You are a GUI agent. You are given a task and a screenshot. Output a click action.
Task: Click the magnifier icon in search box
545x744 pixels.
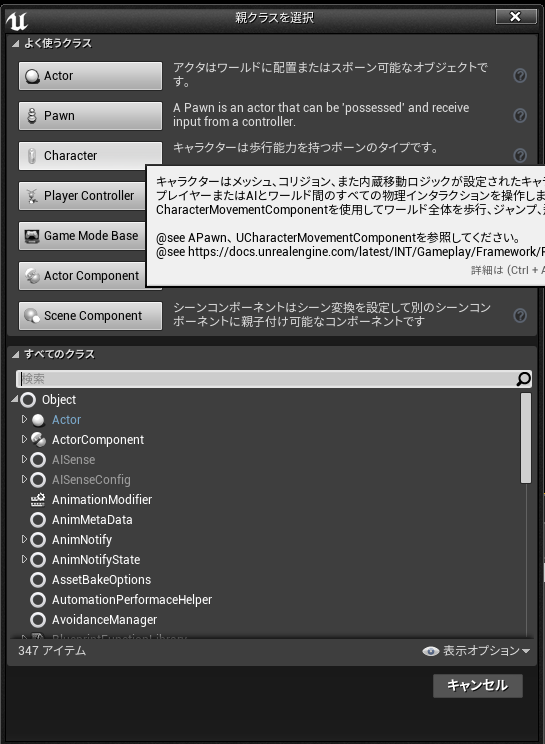(x=523, y=379)
